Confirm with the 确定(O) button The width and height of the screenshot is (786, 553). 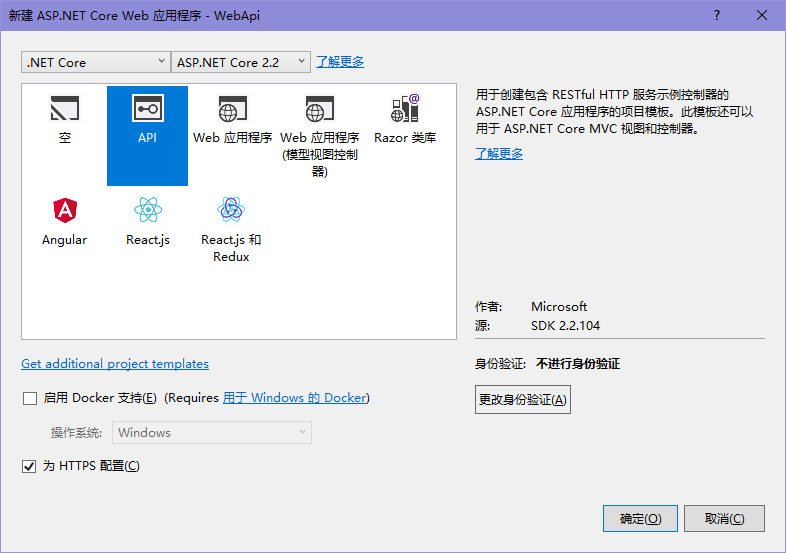pyautogui.click(x=640, y=518)
